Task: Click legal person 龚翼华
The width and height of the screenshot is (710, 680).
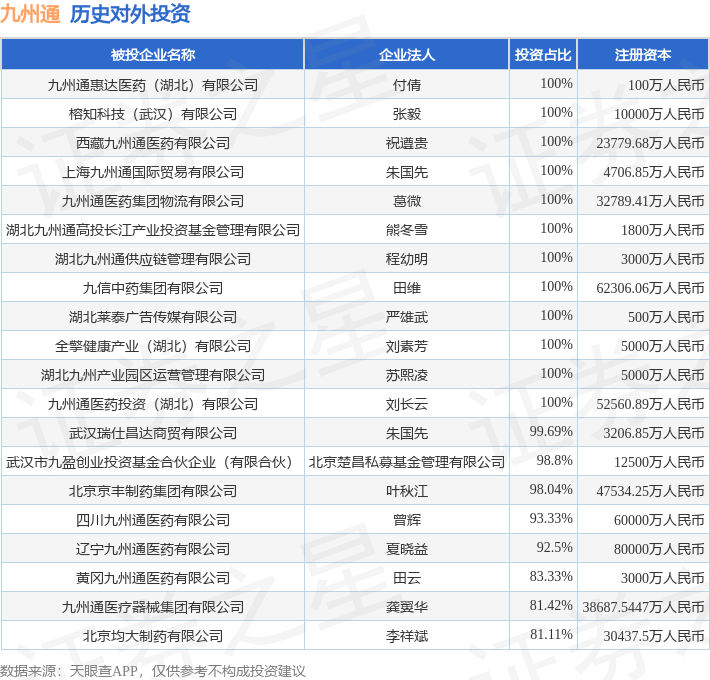Action: (407, 606)
